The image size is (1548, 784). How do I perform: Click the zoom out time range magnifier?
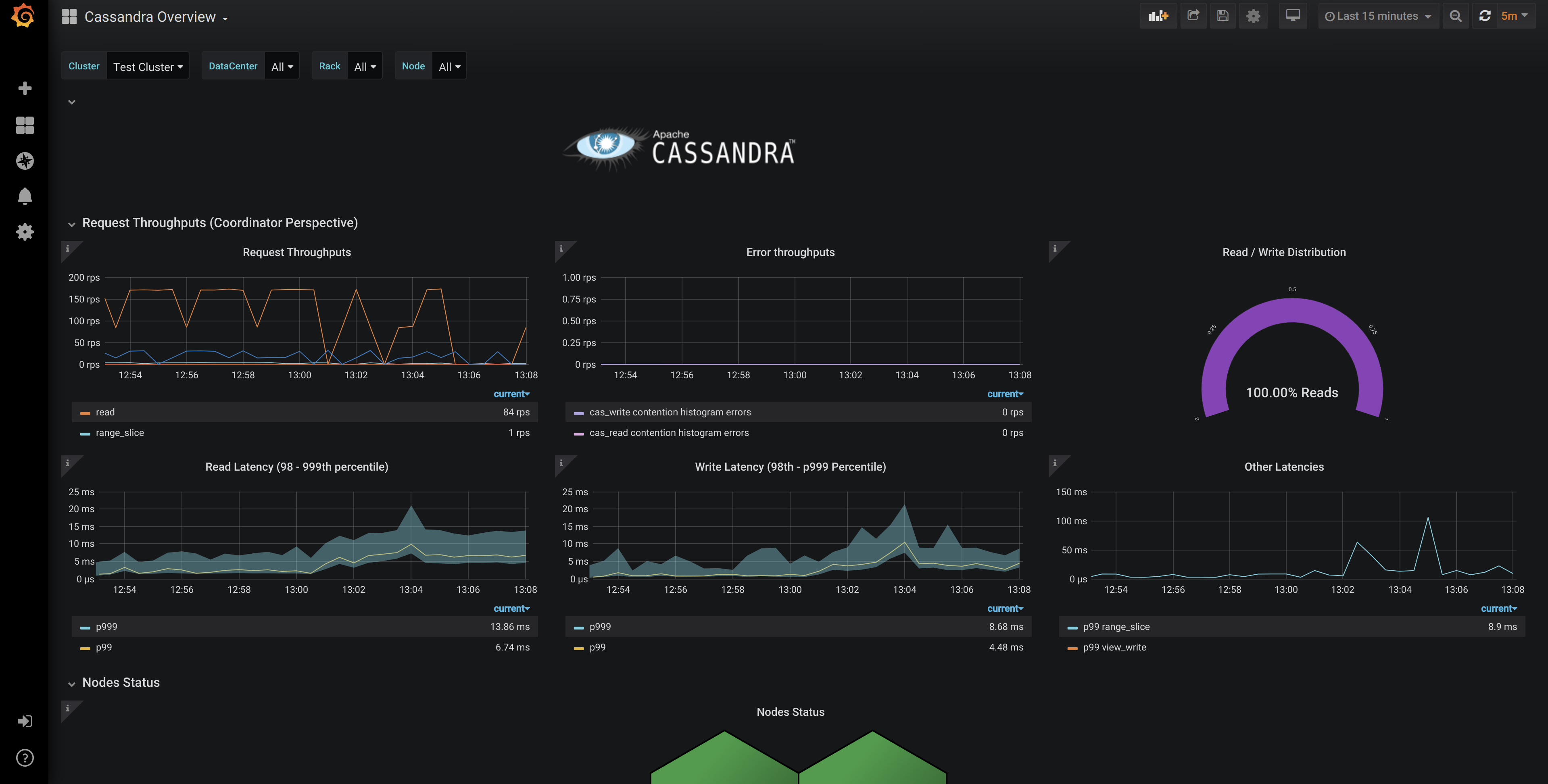(x=1455, y=16)
